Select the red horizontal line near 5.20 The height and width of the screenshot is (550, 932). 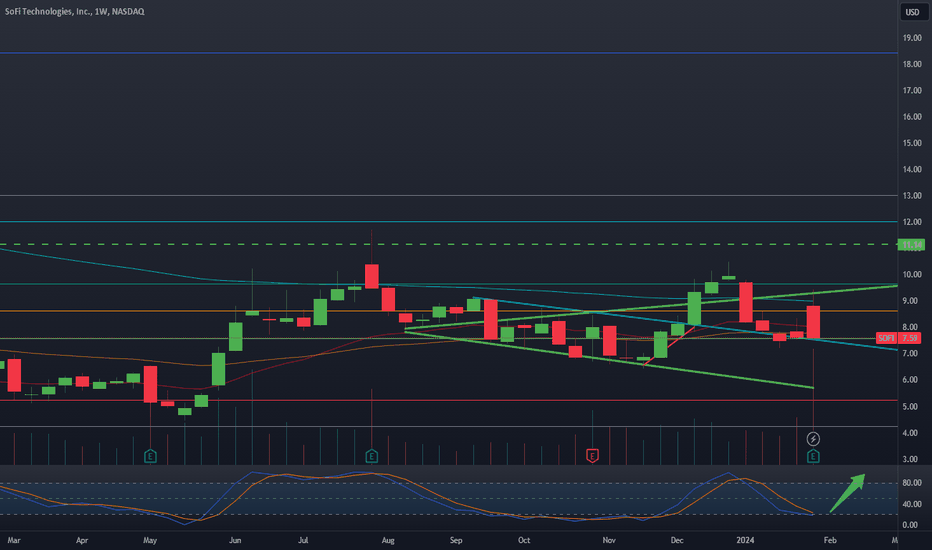coord(449,400)
